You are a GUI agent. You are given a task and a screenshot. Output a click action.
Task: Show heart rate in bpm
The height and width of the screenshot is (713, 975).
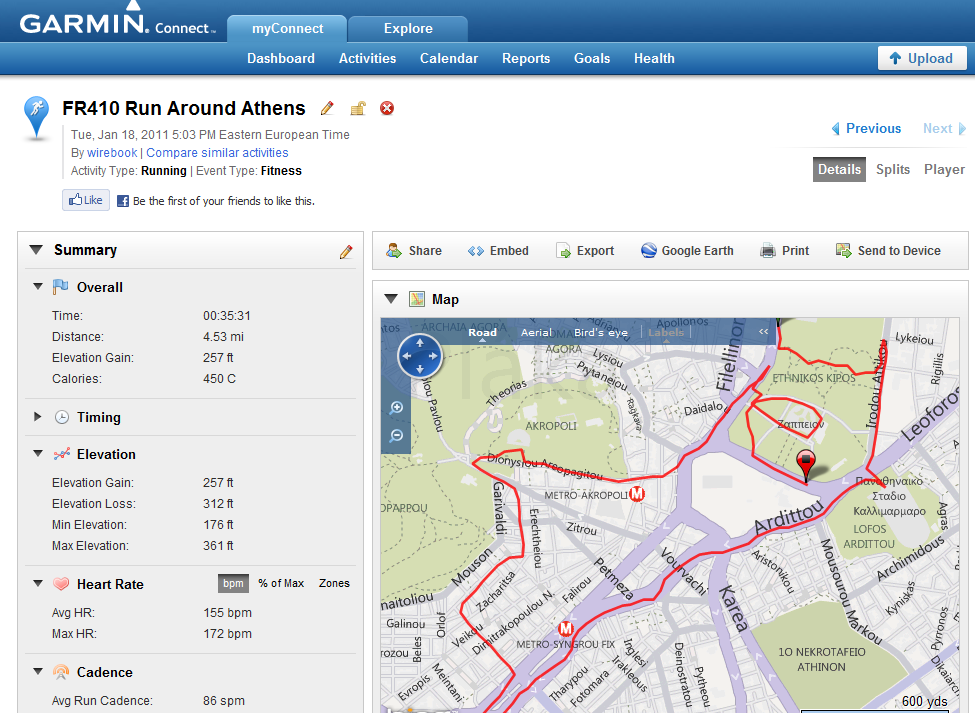[233, 583]
